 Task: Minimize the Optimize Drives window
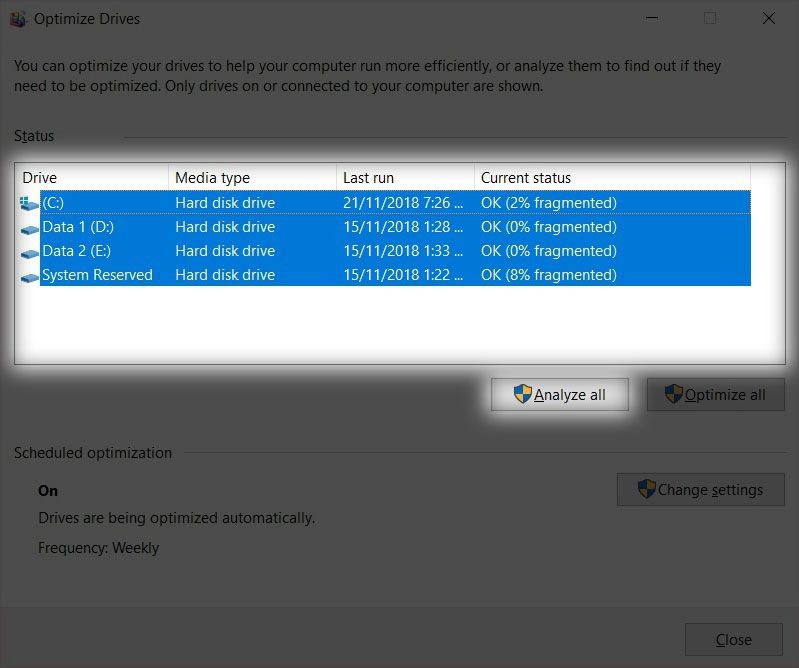tap(652, 18)
